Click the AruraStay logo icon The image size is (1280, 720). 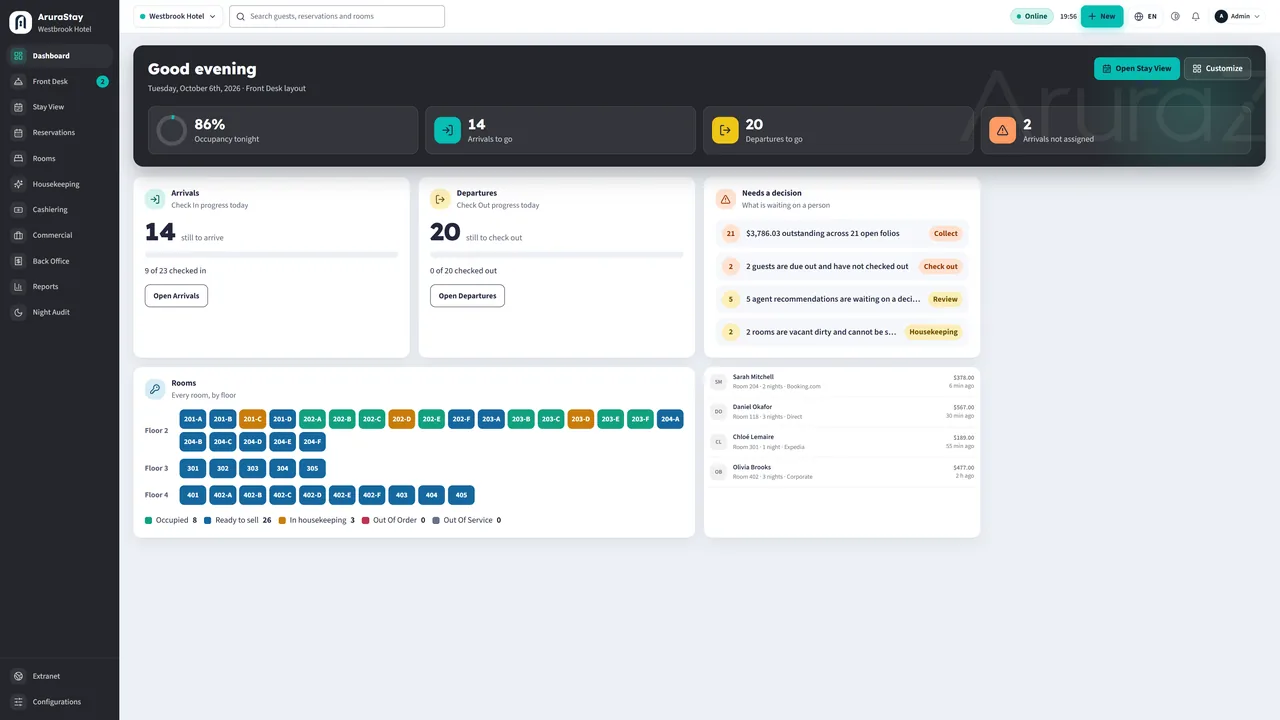[20, 22]
